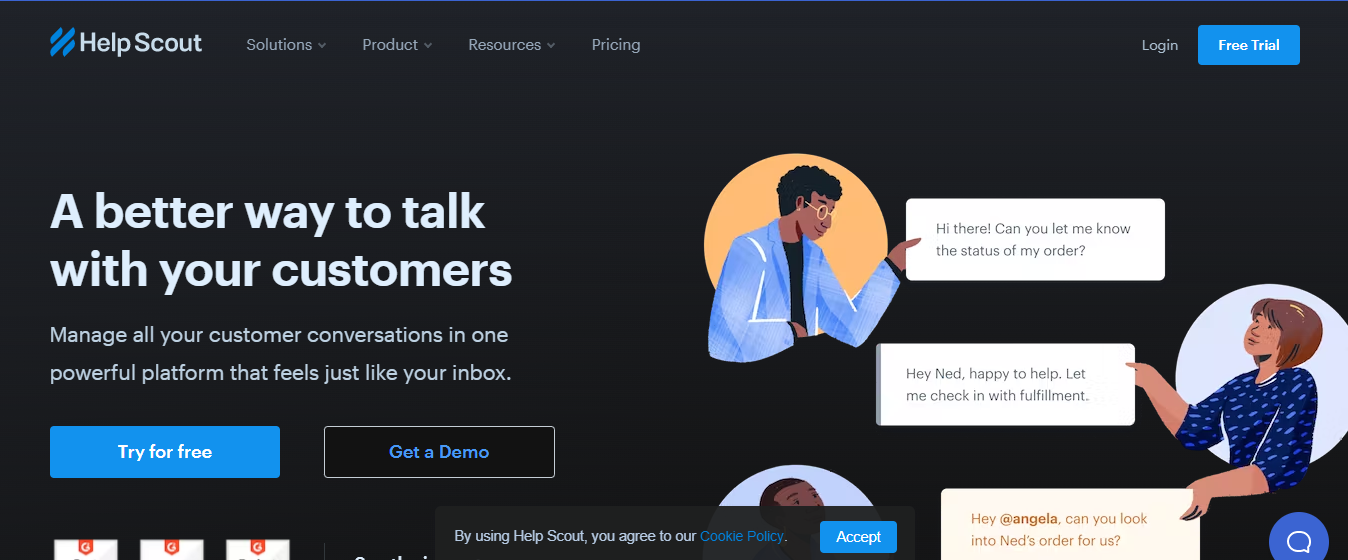Click the 'Hey Ned, happy to help' bubble
The height and width of the screenshot is (560, 1348).
point(1006,385)
